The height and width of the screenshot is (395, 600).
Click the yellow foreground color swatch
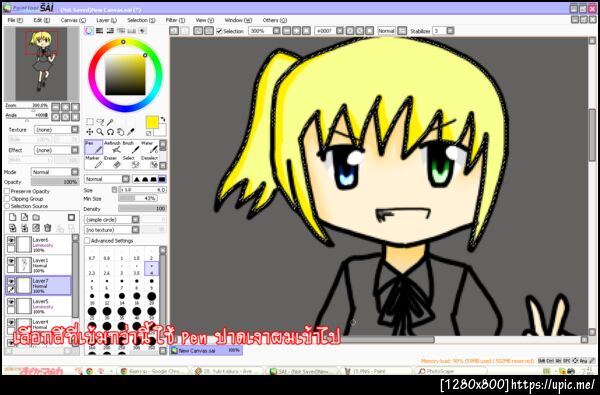tap(152, 122)
